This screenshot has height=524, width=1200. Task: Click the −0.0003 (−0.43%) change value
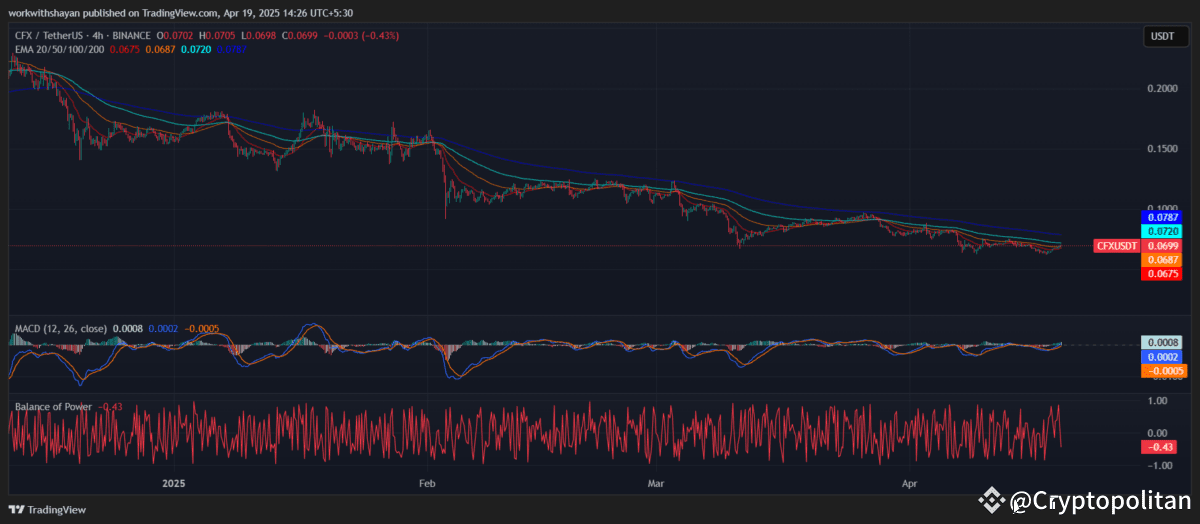click(x=360, y=34)
